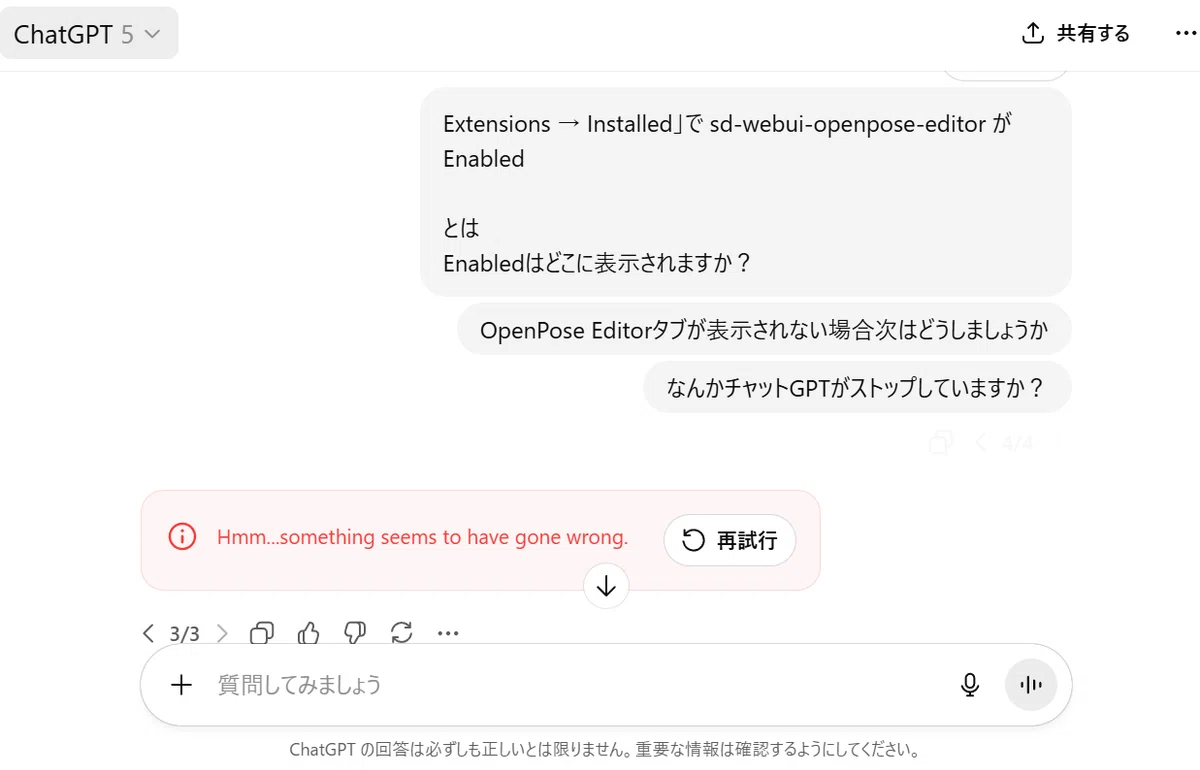The height and width of the screenshot is (770, 1200).
Task: Copy the response using the copy icon
Action: [262, 633]
